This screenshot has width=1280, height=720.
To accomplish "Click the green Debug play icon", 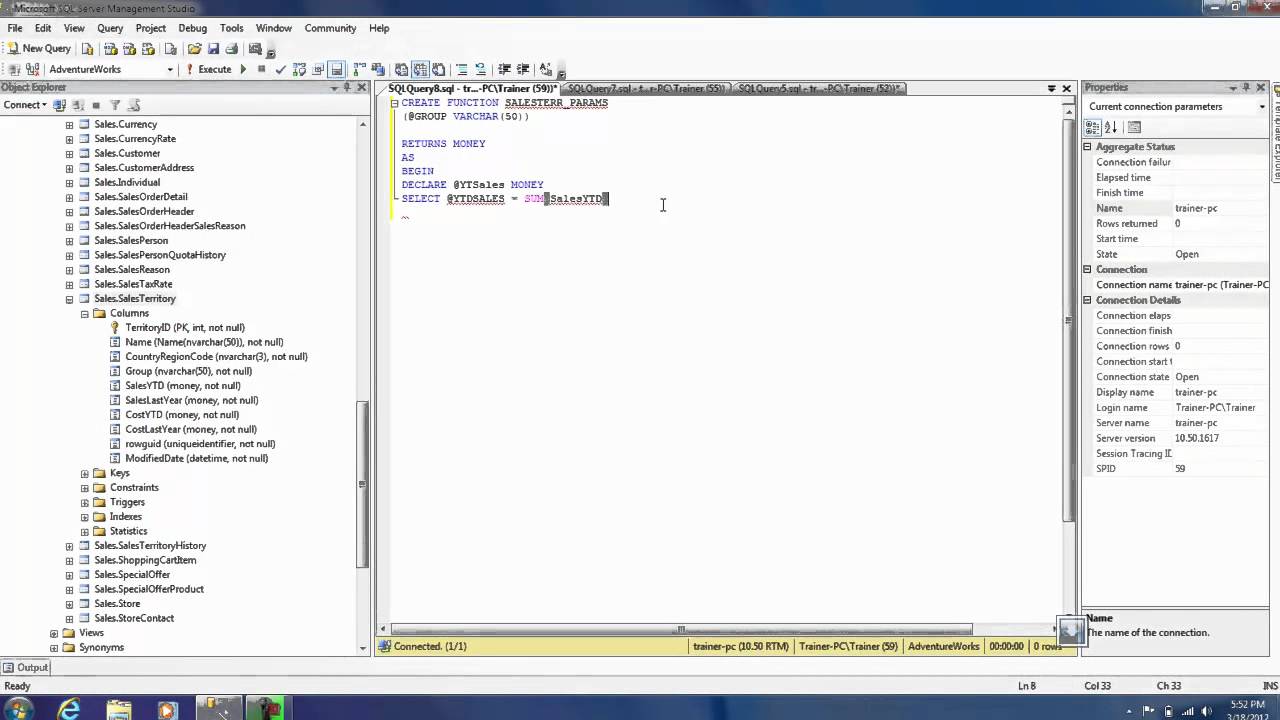I will pyautogui.click(x=243, y=69).
